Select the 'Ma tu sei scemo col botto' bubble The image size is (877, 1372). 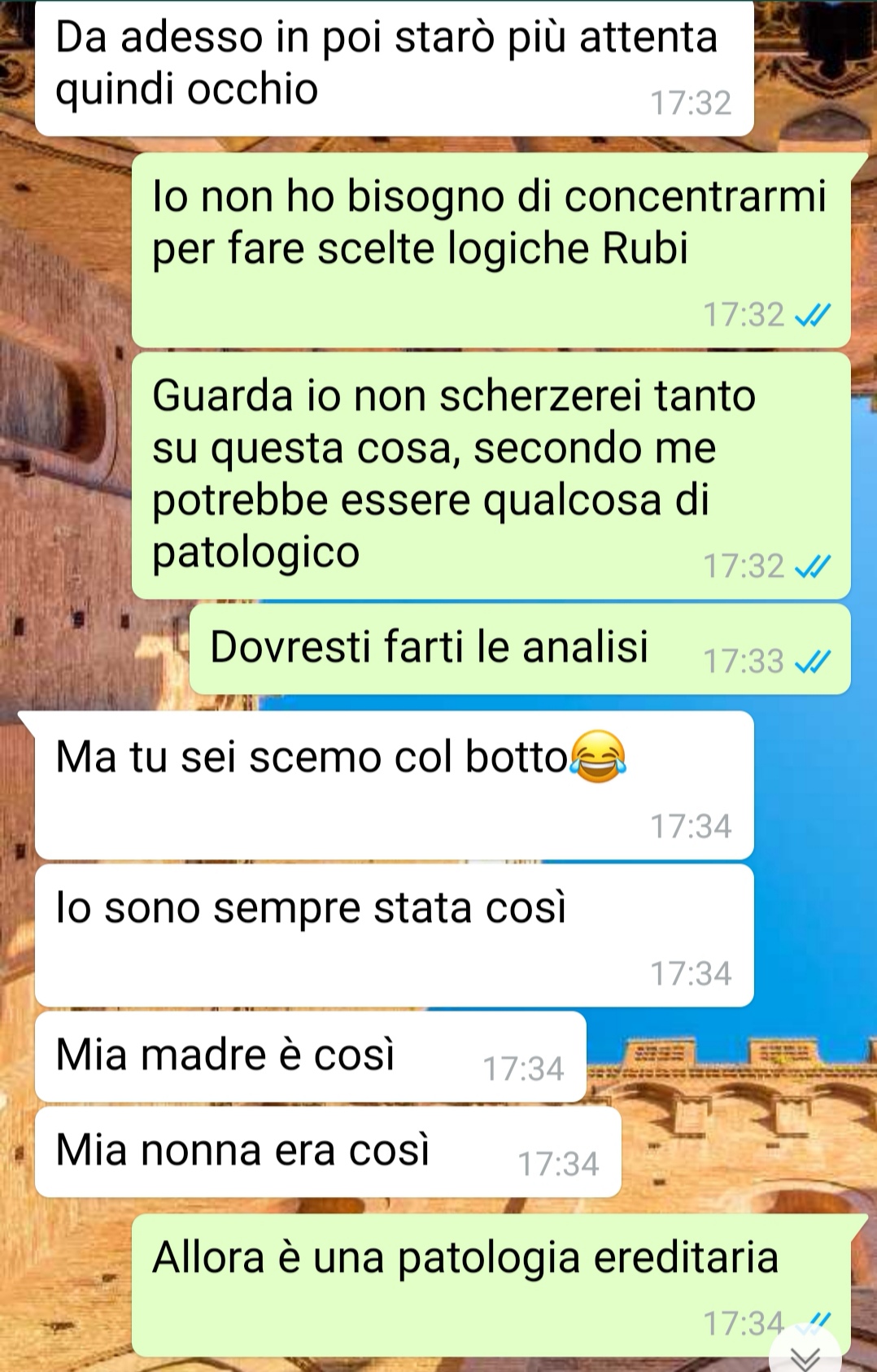pos(395,785)
